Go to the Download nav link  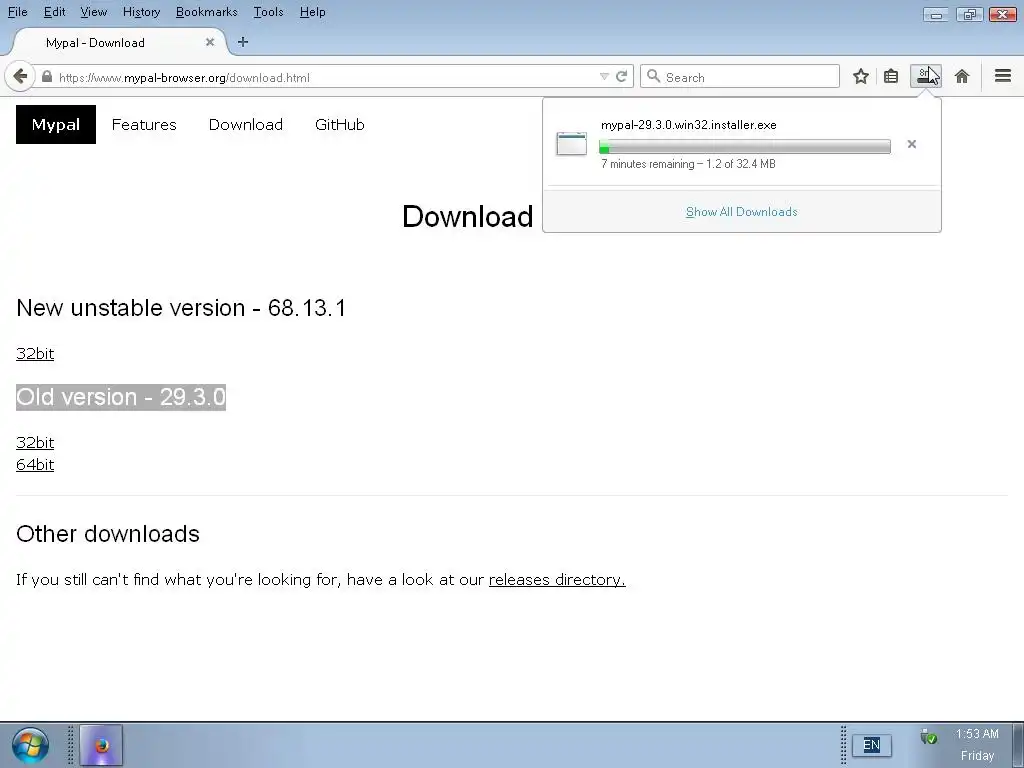(x=246, y=124)
